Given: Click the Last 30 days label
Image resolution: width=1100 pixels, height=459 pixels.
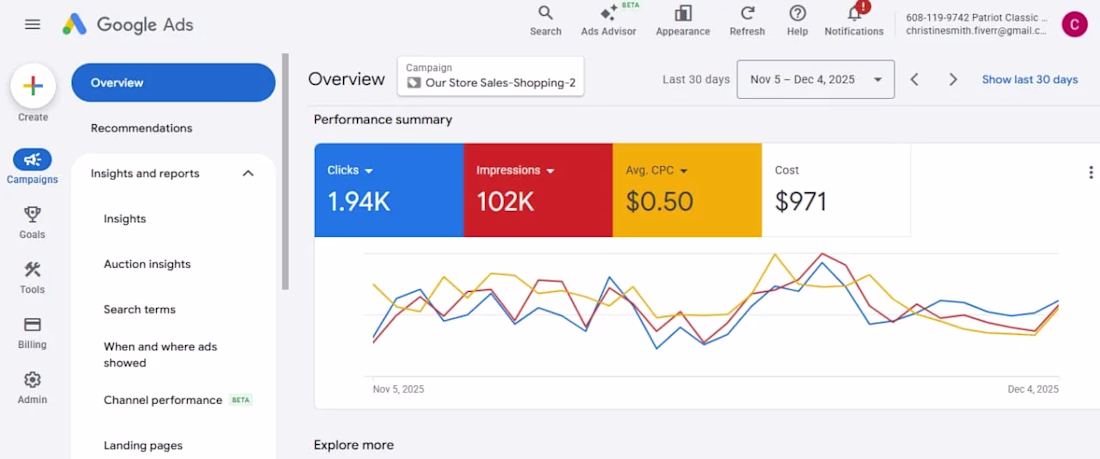Looking at the screenshot, I should 696,79.
